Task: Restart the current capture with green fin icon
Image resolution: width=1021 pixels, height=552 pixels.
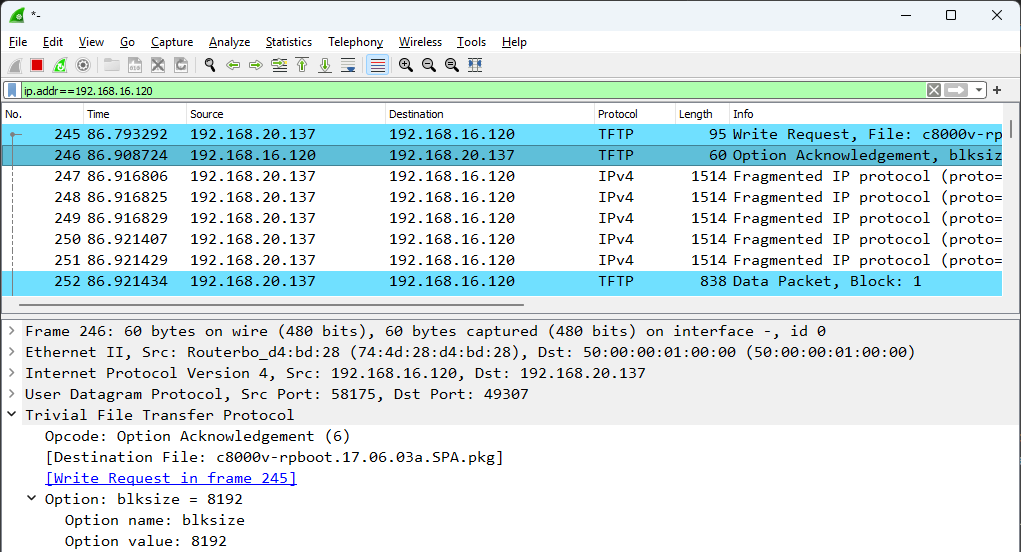Action: [x=60, y=65]
